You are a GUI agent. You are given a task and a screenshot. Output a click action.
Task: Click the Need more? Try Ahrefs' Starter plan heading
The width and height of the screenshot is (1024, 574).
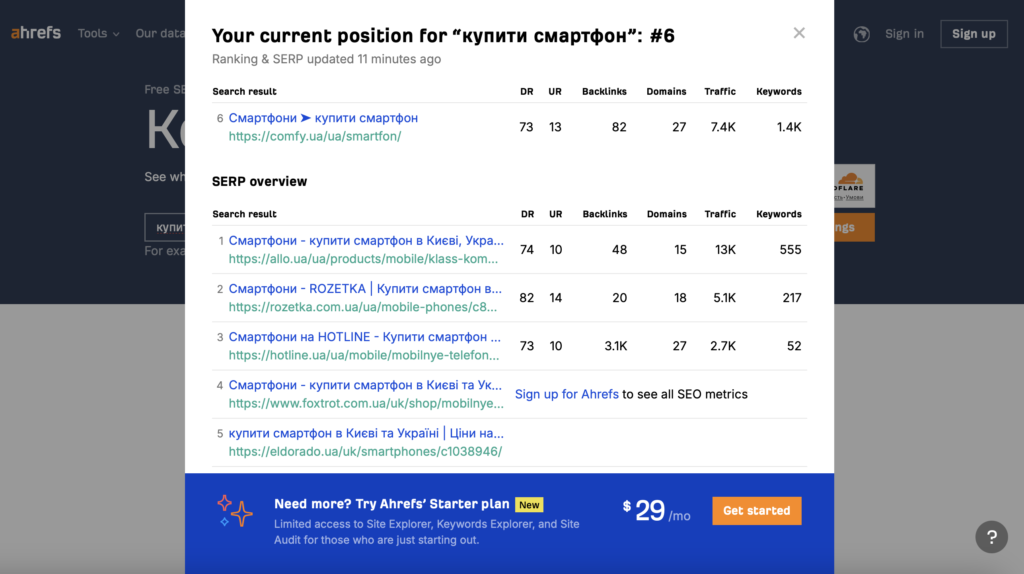392,504
